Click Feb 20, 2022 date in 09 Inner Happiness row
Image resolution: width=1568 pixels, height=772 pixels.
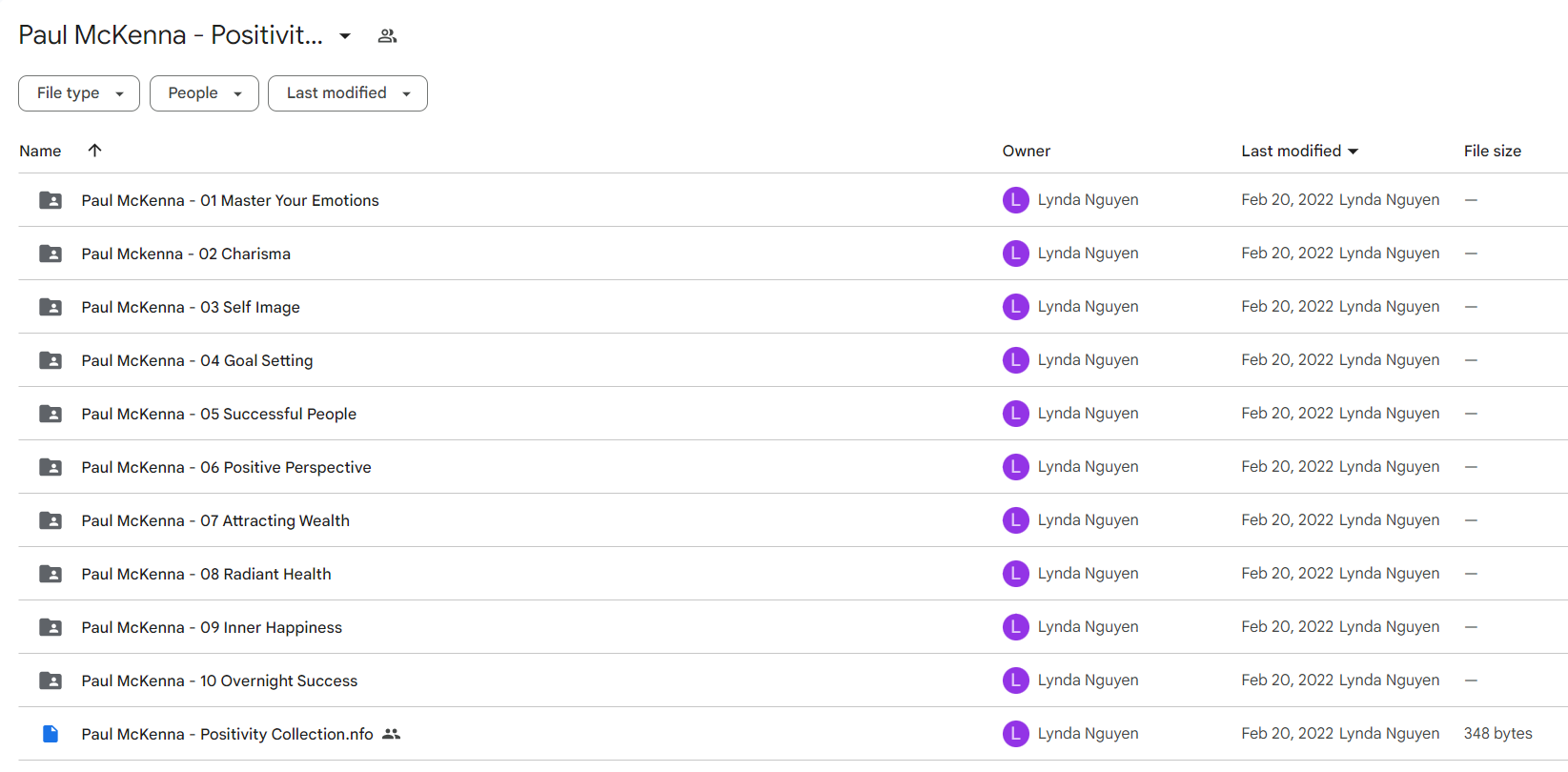[x=1287, y=627]
